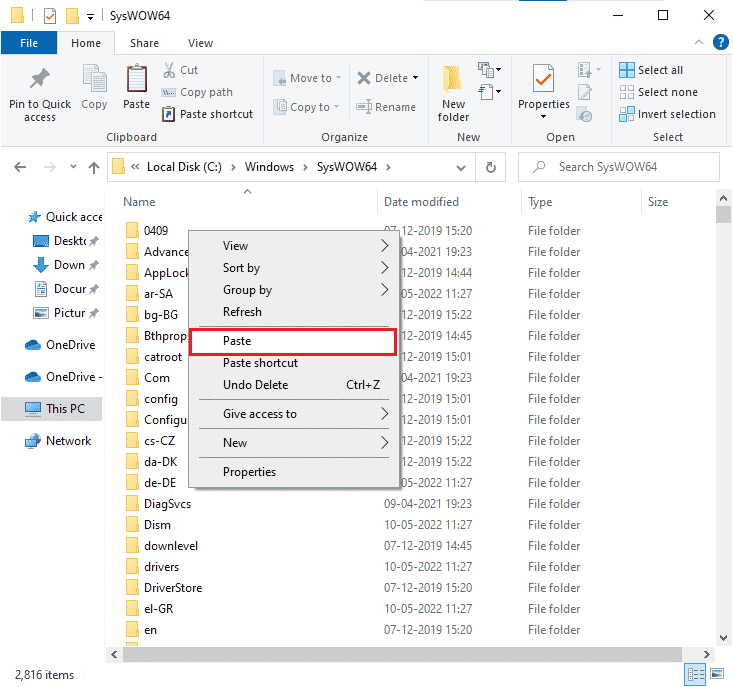
Task: Click the Select all icon
Action: tap(627, 70)
